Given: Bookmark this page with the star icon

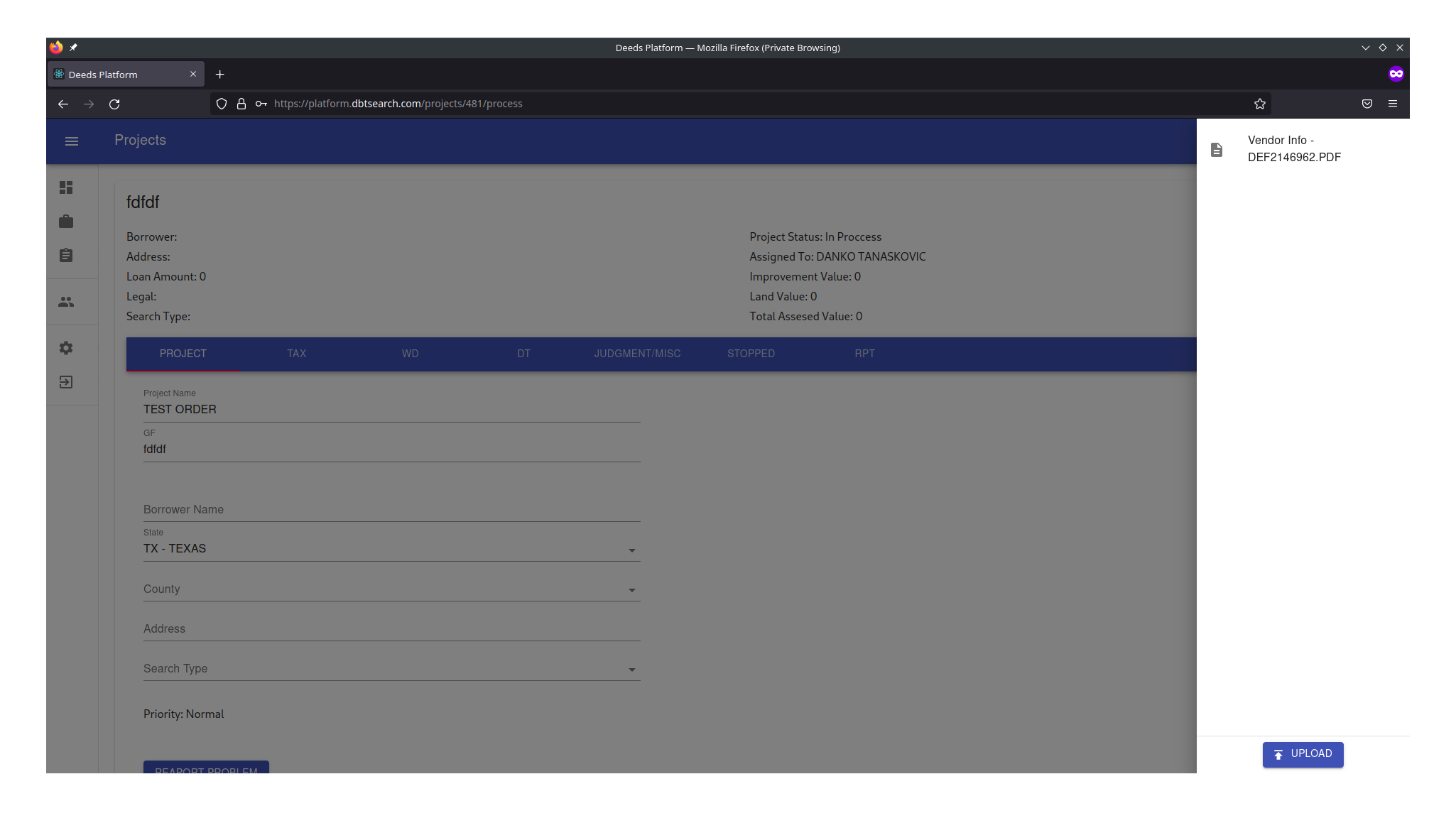Looking at the screenshot, I should pyautogui.click(x=1259, y=104).
